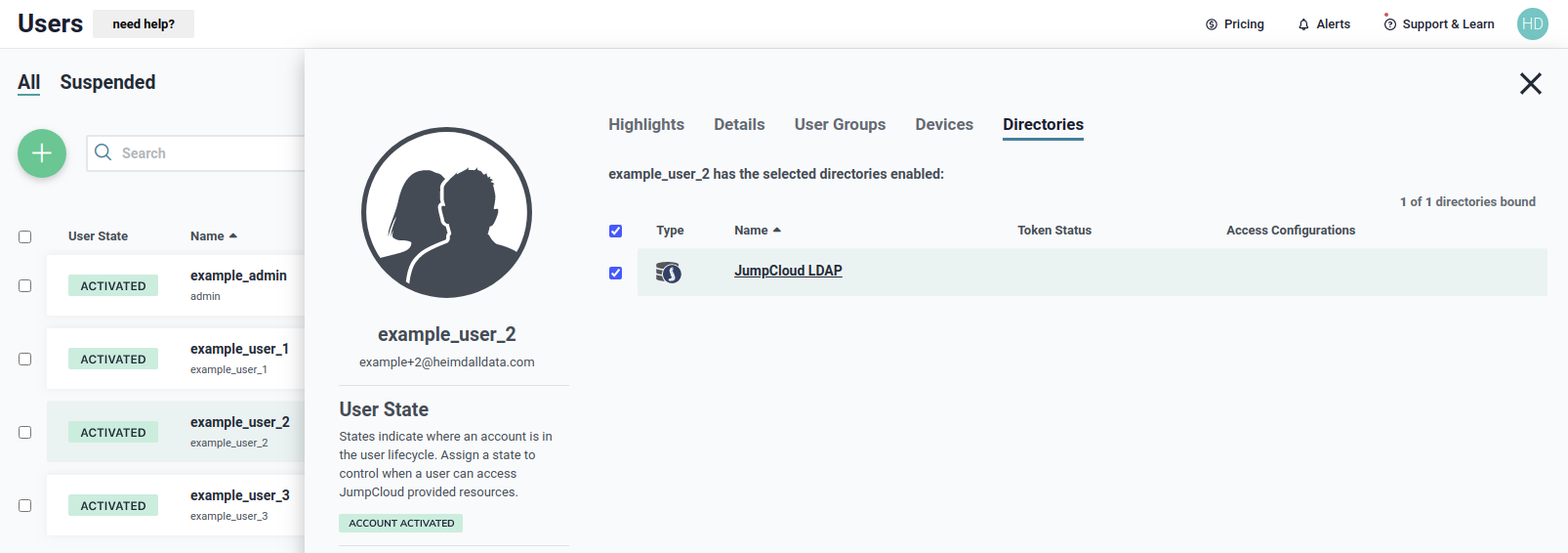Show the Suspended users list

(107, 83)
